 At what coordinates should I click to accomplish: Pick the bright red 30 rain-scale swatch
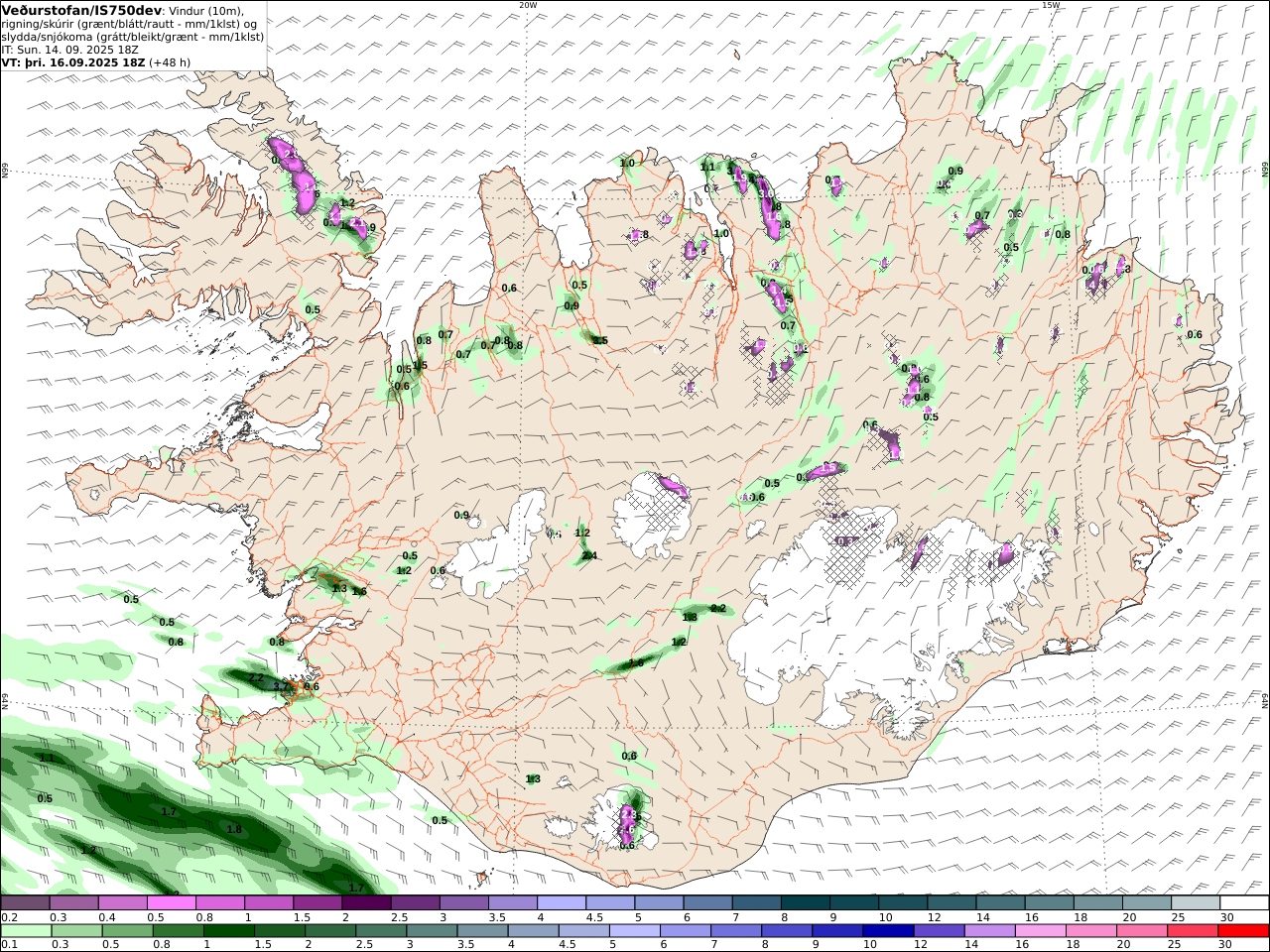click(x=1243, y=931)
